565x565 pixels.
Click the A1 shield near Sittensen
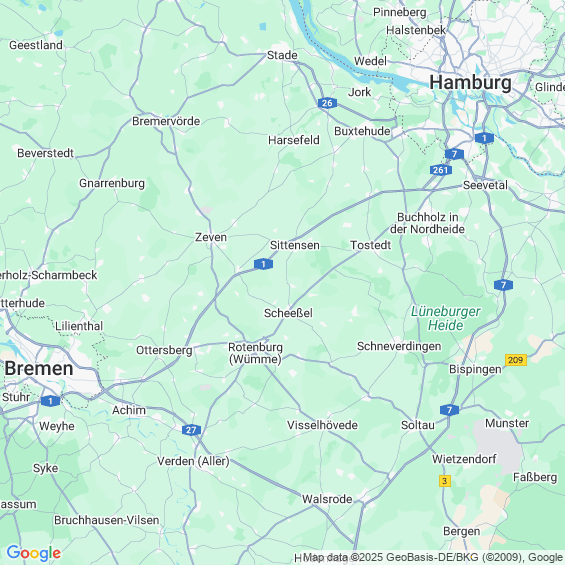263,264
